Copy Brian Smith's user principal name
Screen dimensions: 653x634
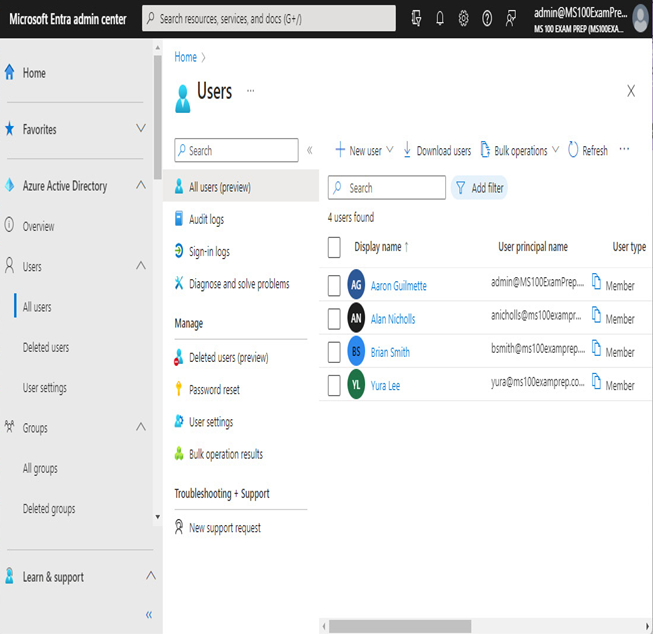[596, 348]
